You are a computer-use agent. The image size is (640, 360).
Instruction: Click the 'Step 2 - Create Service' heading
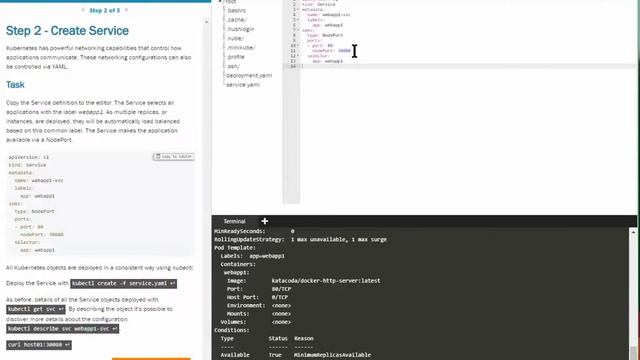point(67,31)
